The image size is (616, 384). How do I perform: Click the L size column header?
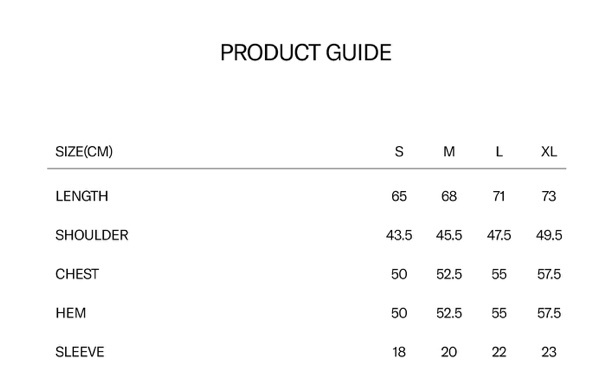point(499,151)
